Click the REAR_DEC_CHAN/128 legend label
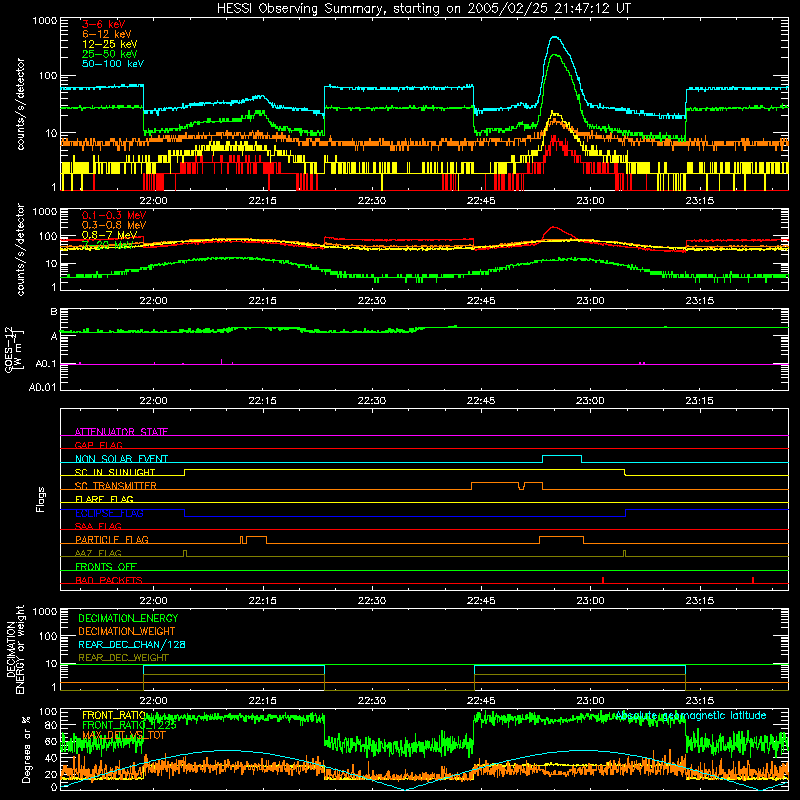800x800 pixels. coord(132,644)
